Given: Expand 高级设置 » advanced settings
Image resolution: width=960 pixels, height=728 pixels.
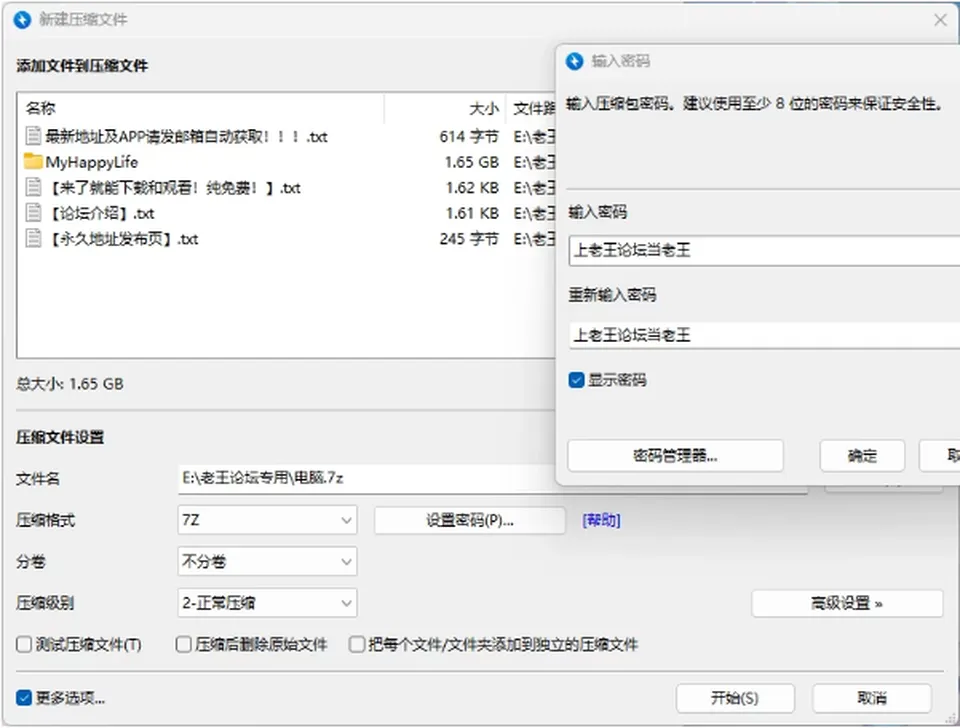Looking at the screenshot, I should tap(847, 604).
